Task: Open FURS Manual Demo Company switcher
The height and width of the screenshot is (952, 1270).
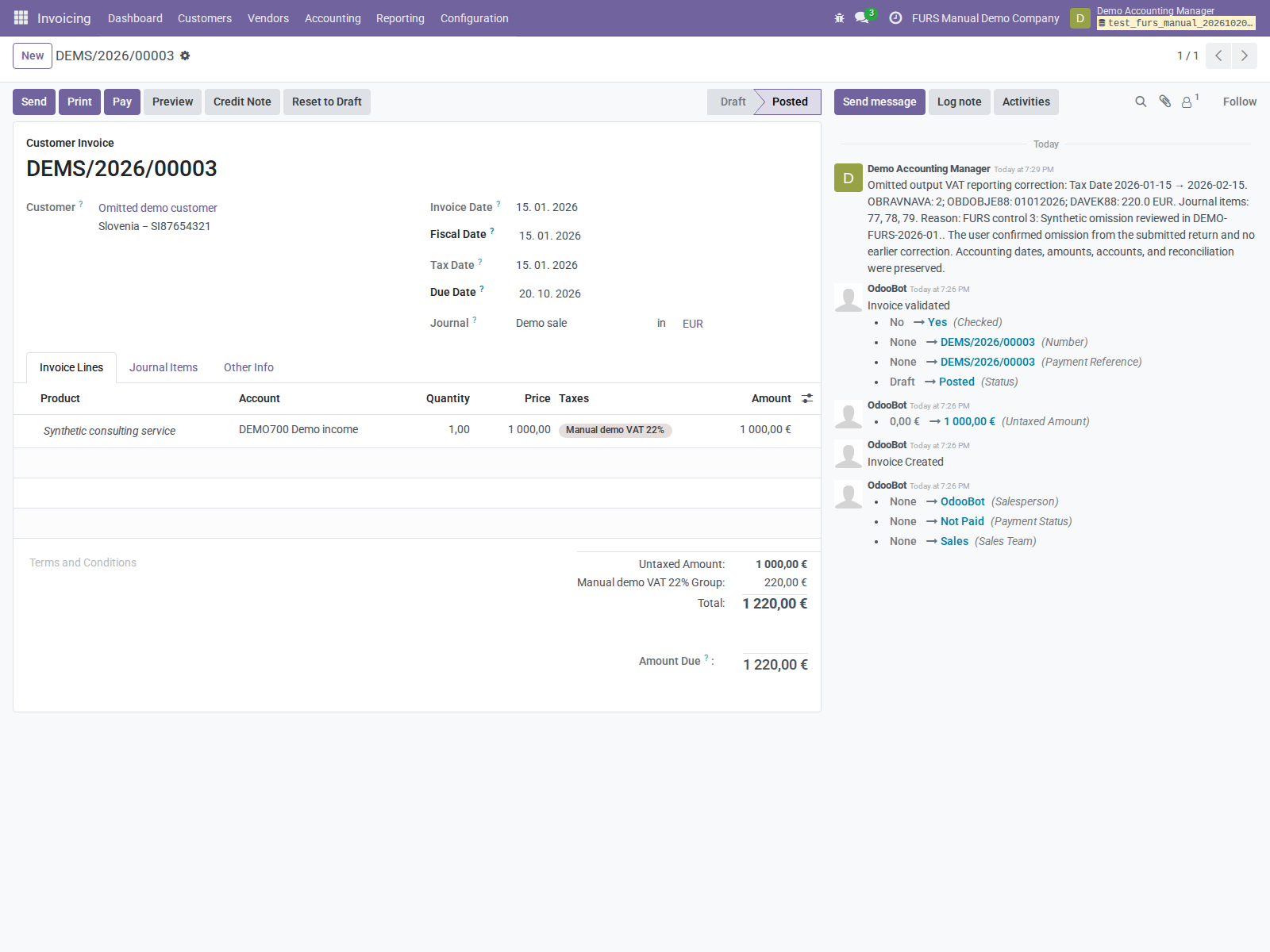Action: point(985,17)
